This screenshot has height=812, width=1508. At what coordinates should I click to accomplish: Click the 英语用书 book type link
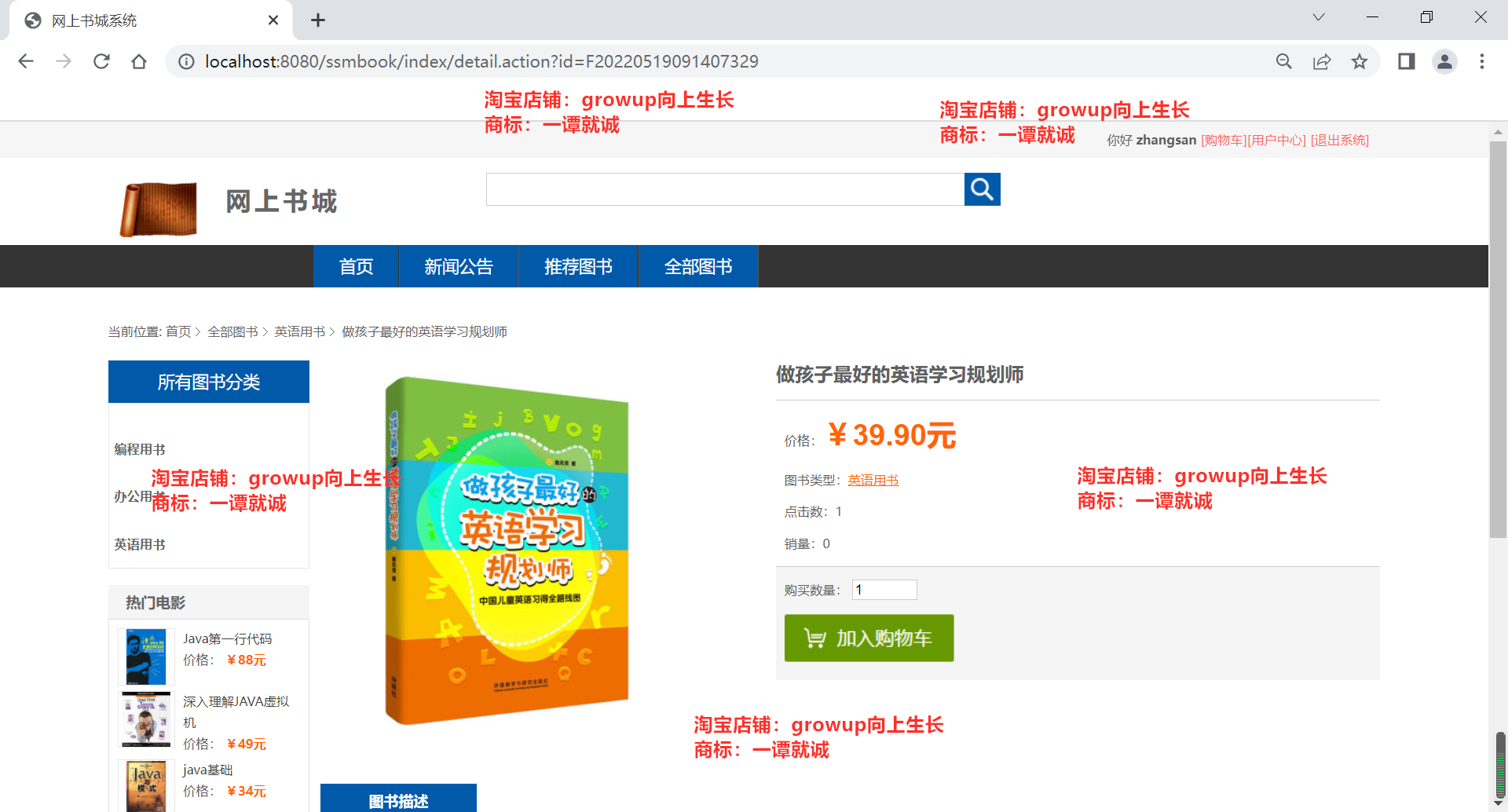pyautogui.click(x=873, y=480)
